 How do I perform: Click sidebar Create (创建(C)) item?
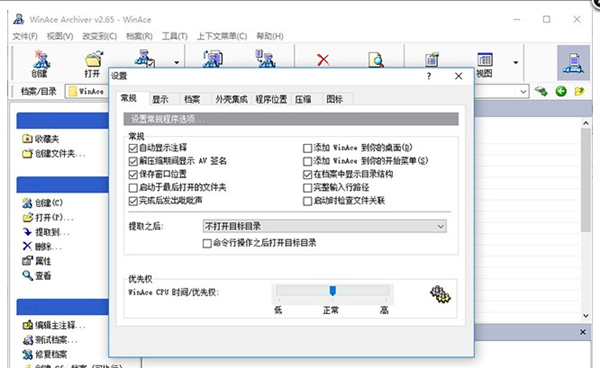point(42,203)
